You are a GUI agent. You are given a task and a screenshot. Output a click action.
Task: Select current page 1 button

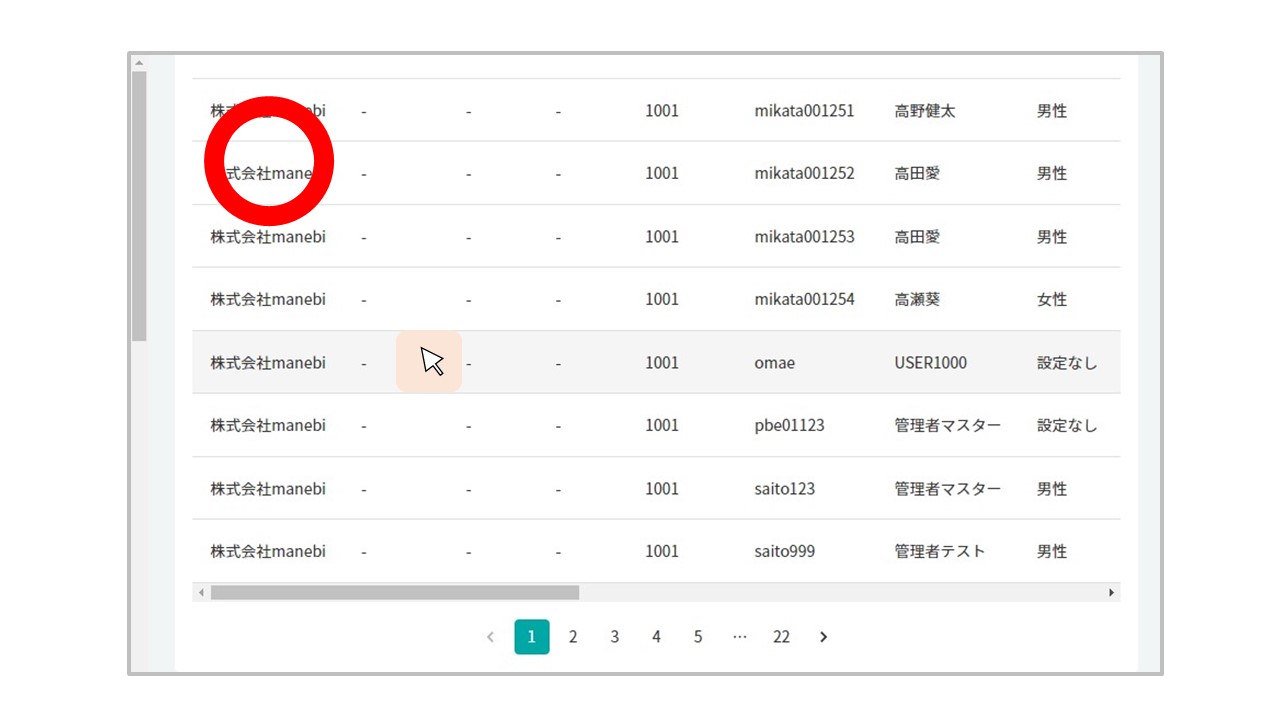(x=532, y=637)
